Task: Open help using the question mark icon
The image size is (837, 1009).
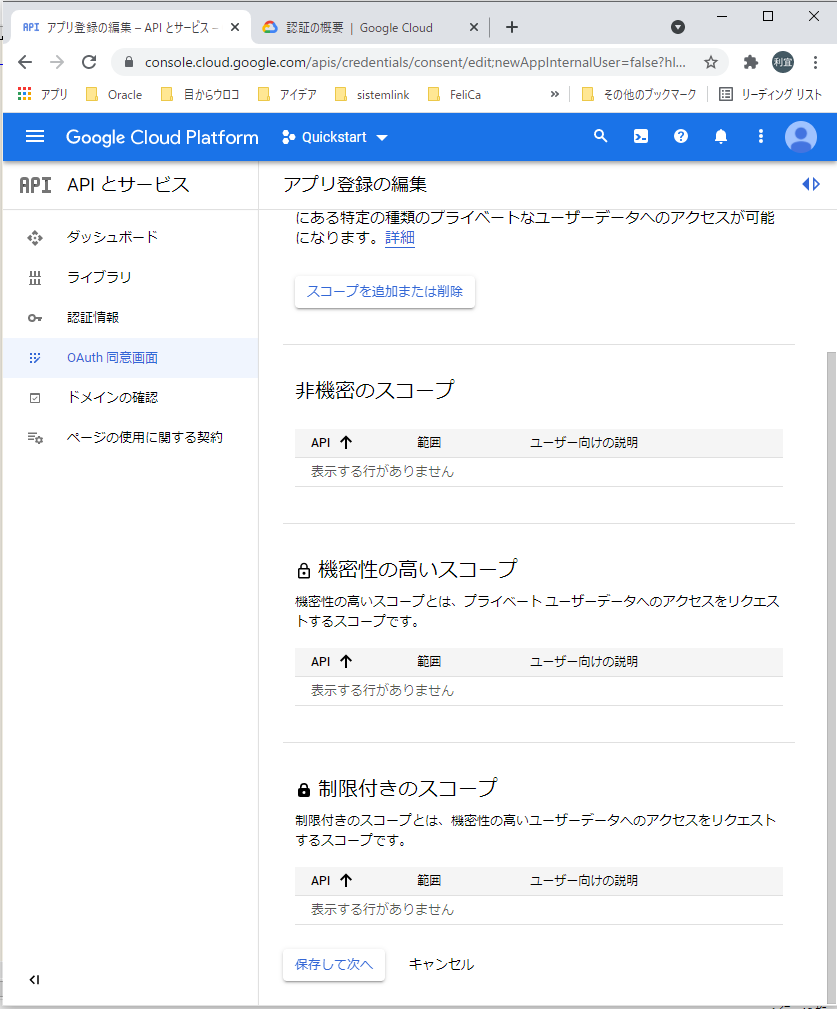Action: pyautogui.click(x=680, y=137)
